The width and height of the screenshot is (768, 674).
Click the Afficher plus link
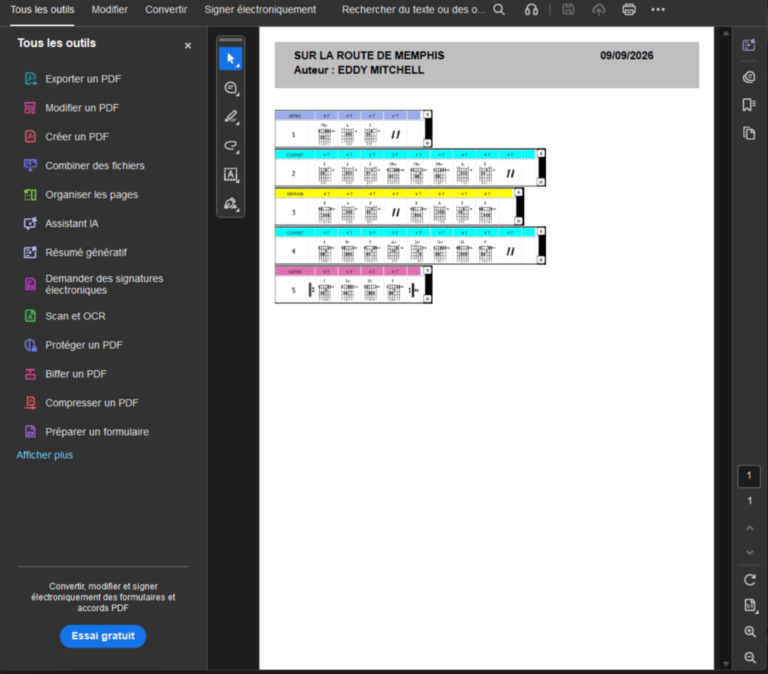click(45, 455)
